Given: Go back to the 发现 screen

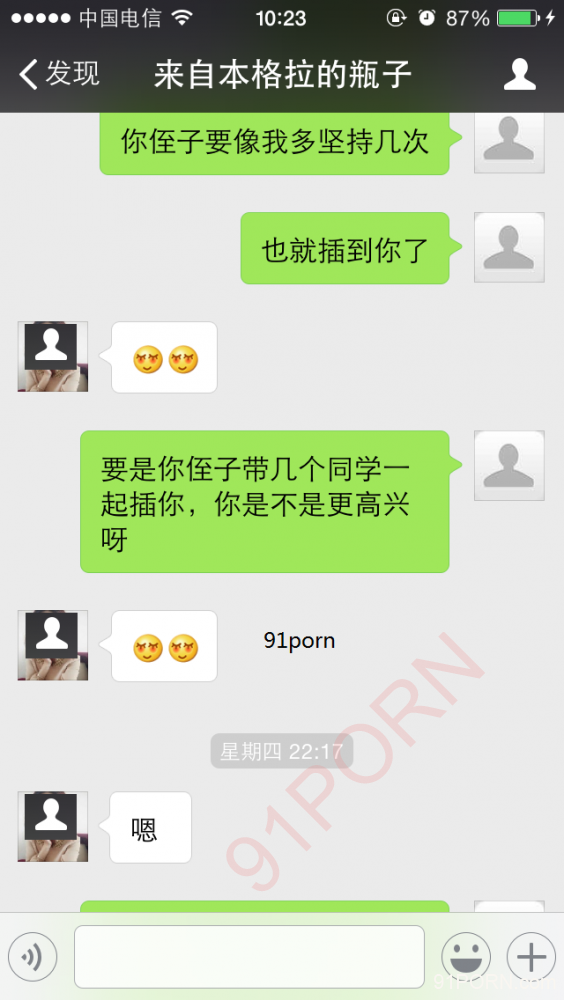Looking at the screenshot, I should coord(59,74).
